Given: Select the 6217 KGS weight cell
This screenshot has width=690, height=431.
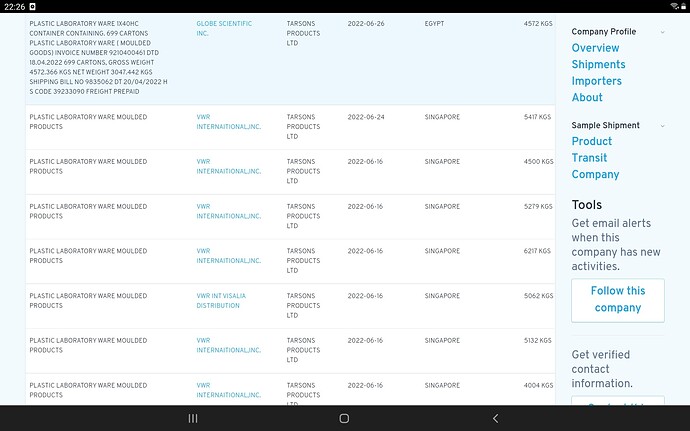Looking at the screenshot, I should point(537,251).
